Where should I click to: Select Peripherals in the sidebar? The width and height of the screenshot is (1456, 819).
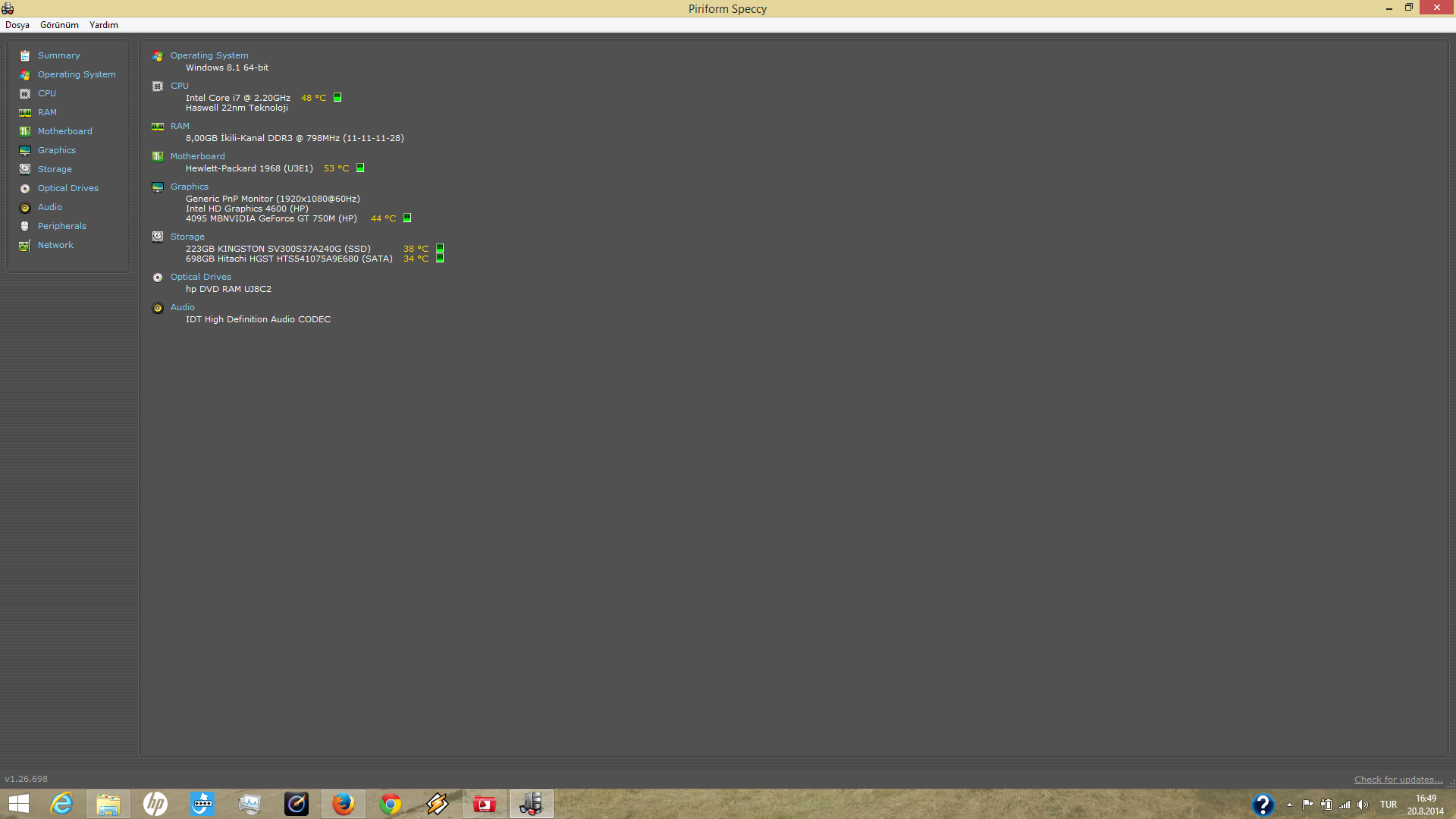point(62,226)
